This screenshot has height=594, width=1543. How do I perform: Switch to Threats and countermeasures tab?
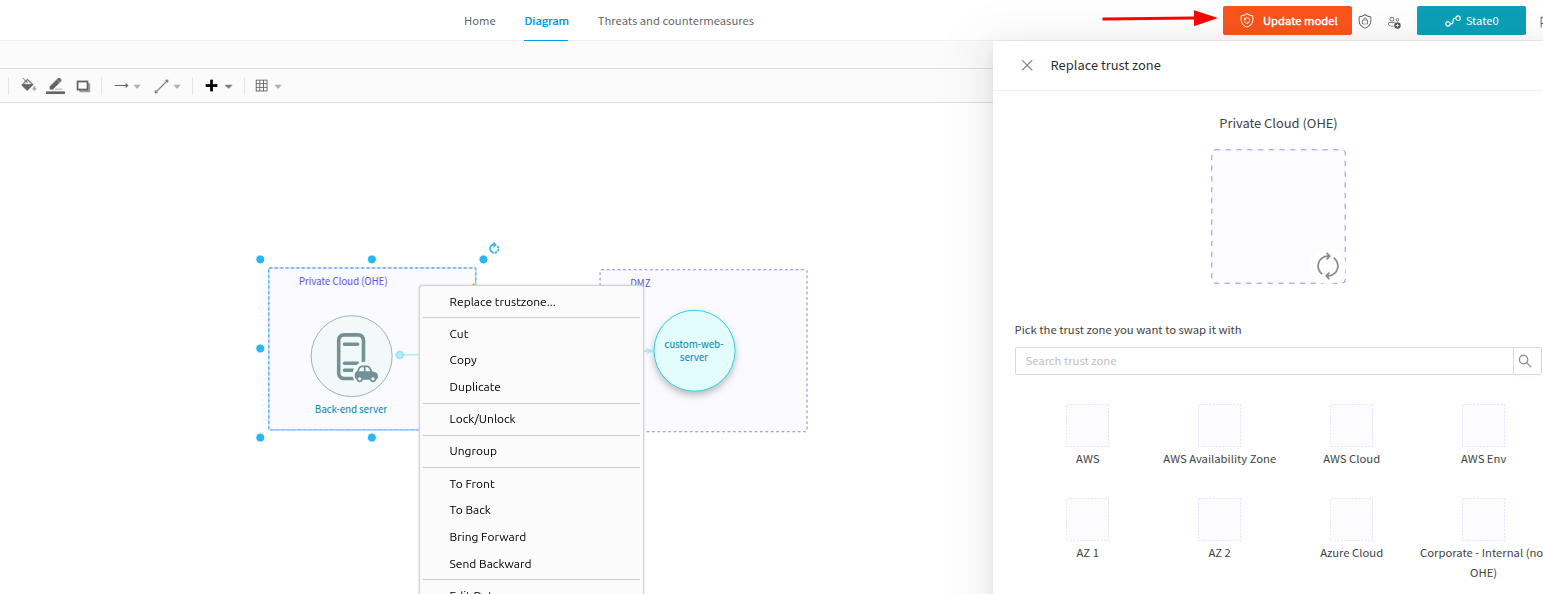pos(675,21)
